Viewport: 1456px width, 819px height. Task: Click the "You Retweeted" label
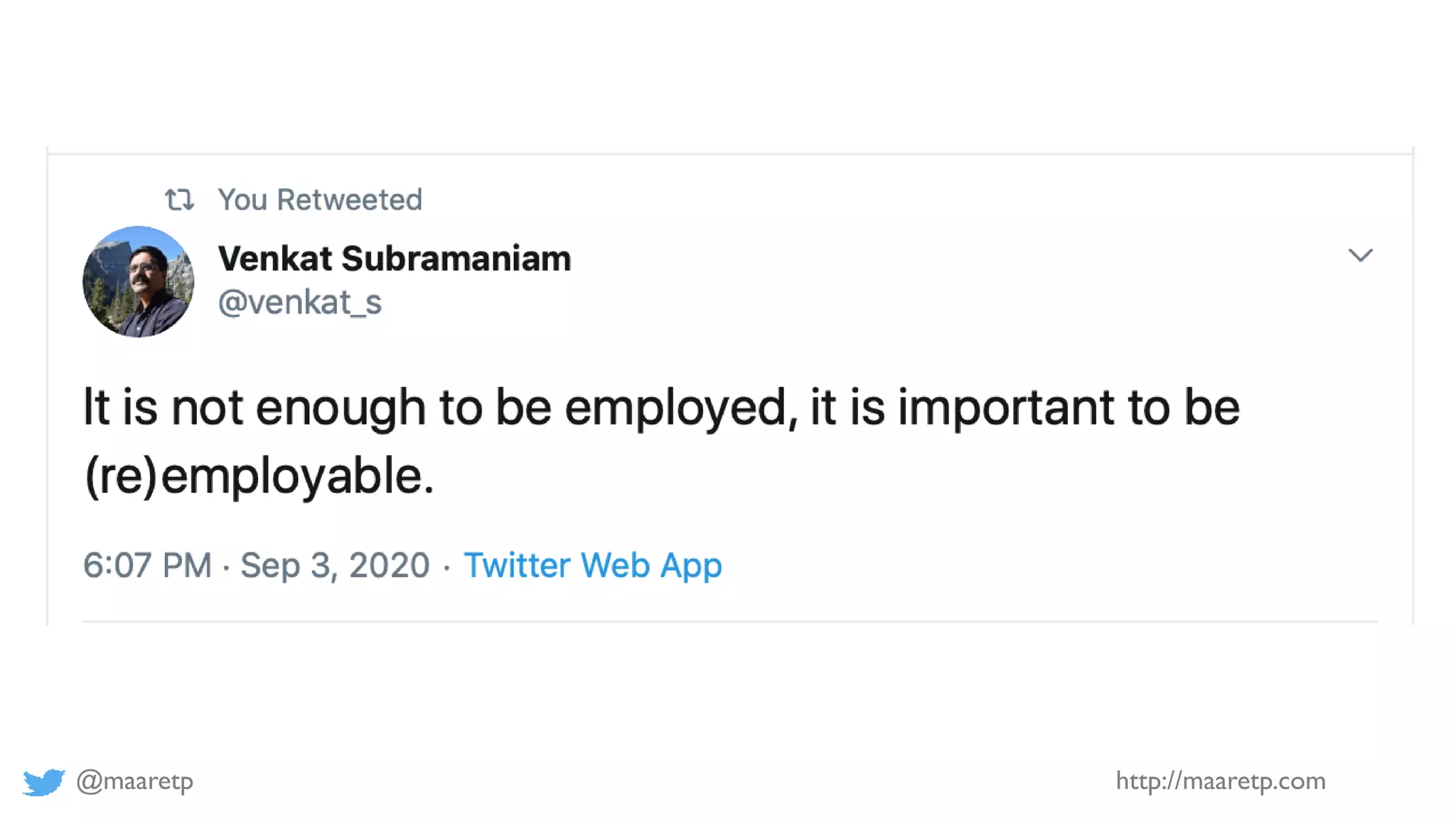click(x=319, y=200)
